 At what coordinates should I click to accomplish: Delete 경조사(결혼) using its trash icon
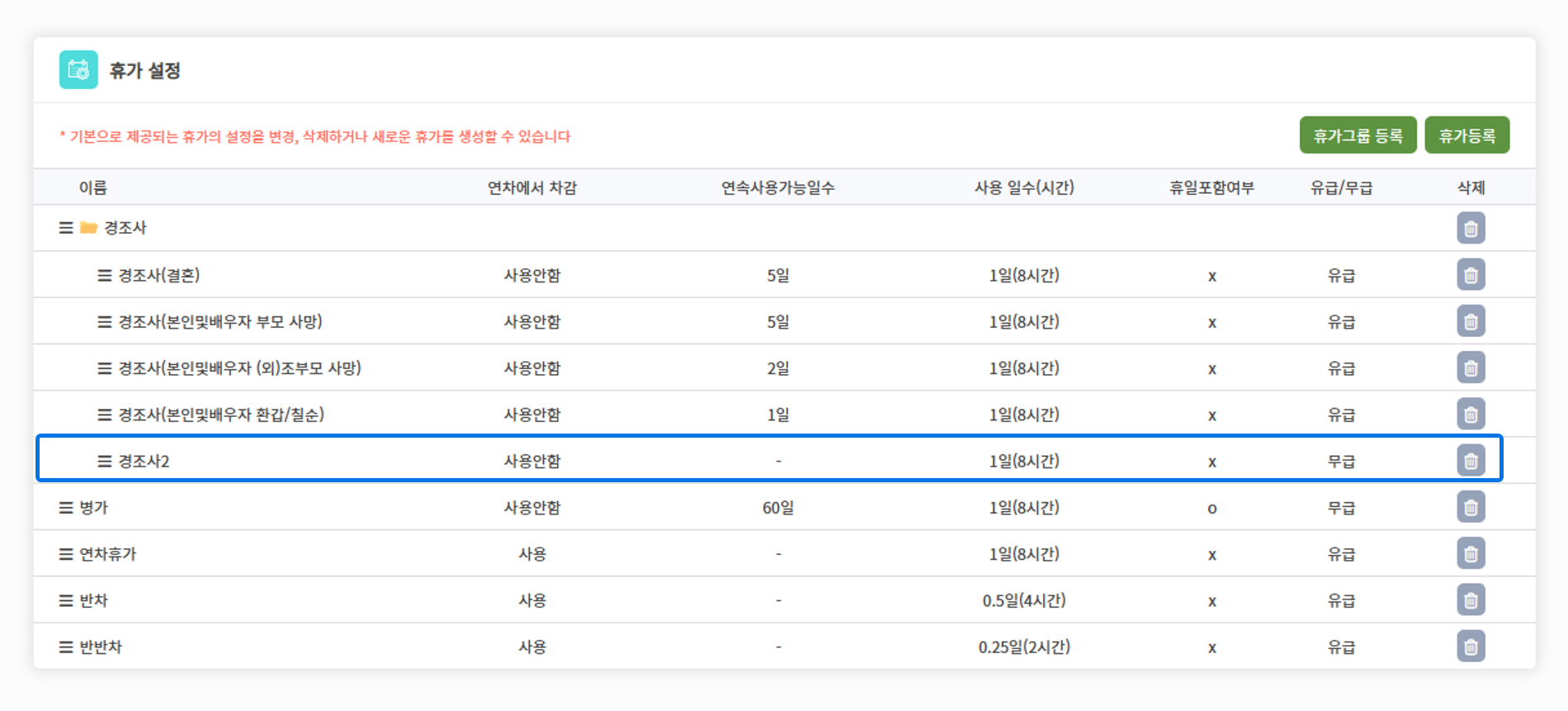click(x=1471, y=275)
